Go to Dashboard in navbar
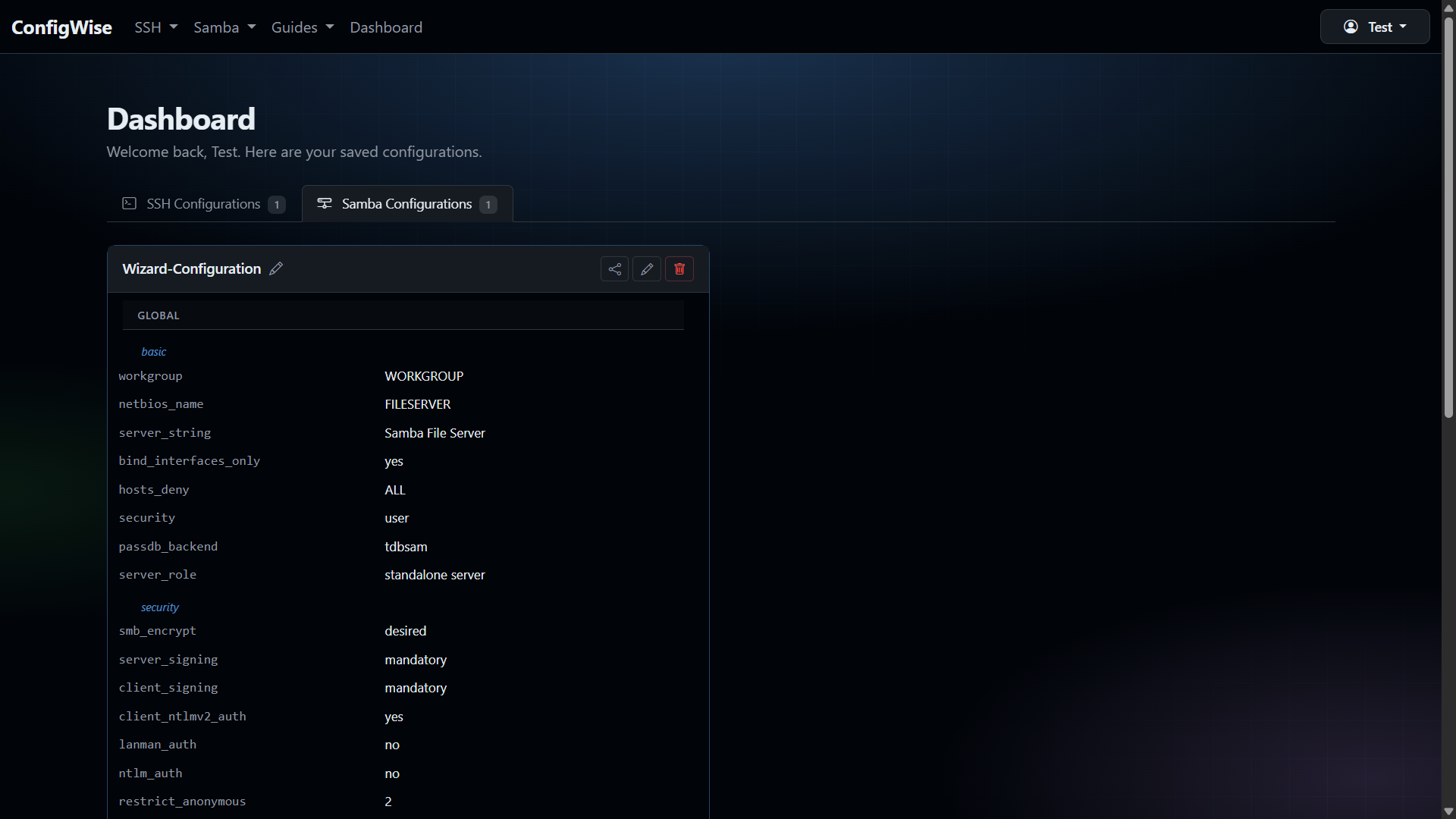Screen dimensions: 1456x819 [386, 27]
